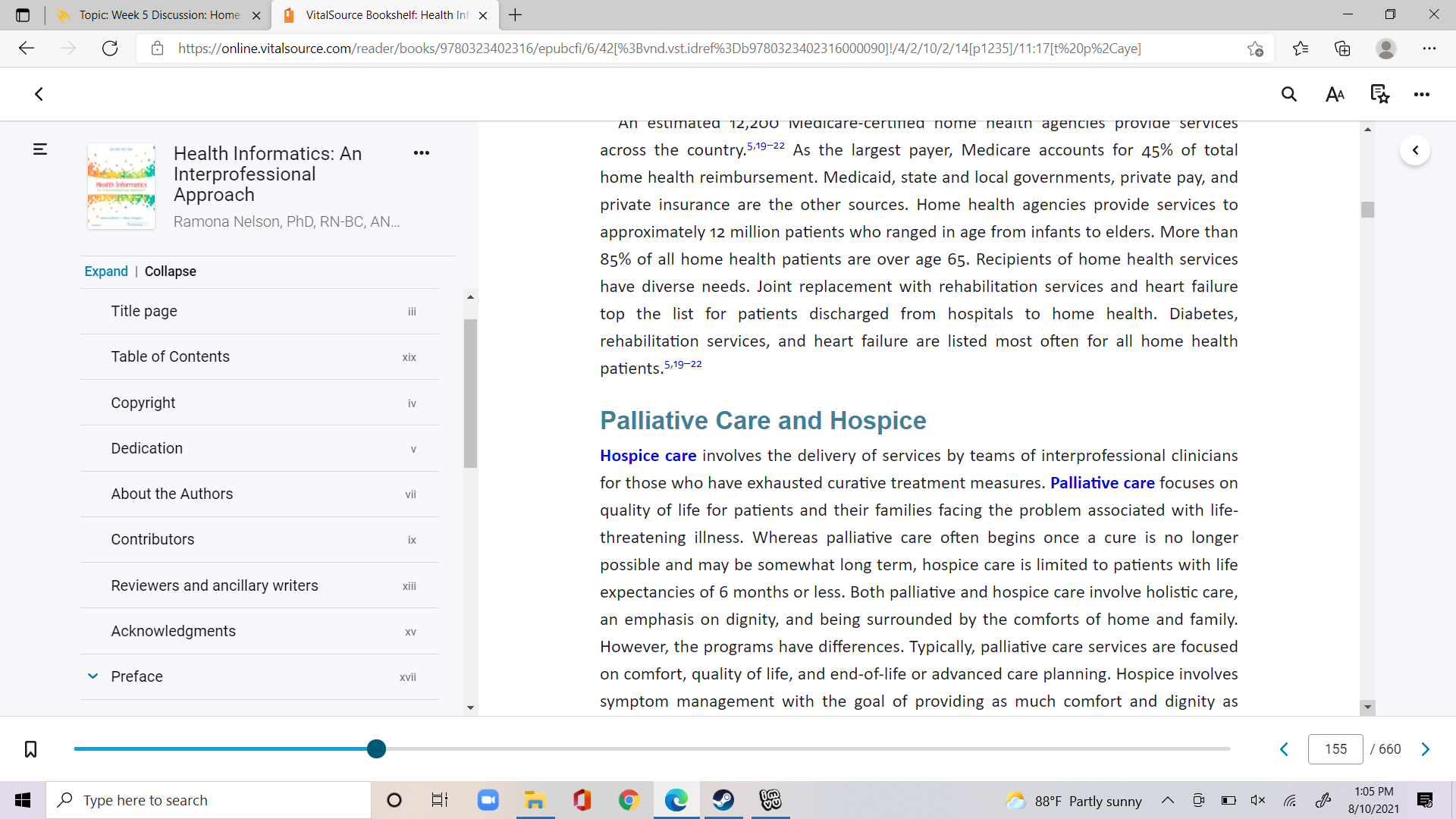Viewport: 1456px width, 819px height.
Task: Toggle mute via taskbar speaker icon
Action: 1258,800
